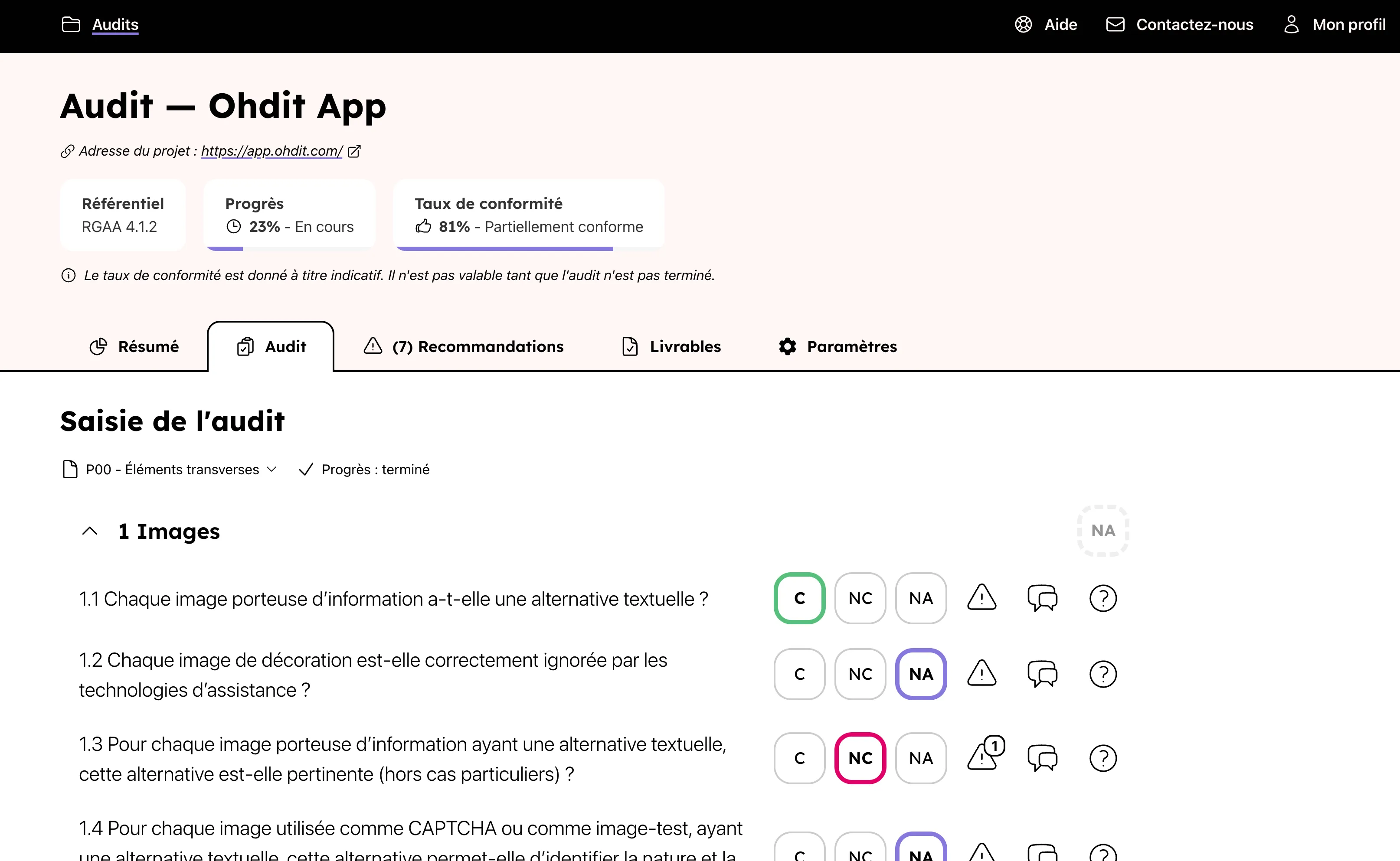Mark criterion 1.3 as NC
This screenshot has height=861, width=1400.
point(860,759)
